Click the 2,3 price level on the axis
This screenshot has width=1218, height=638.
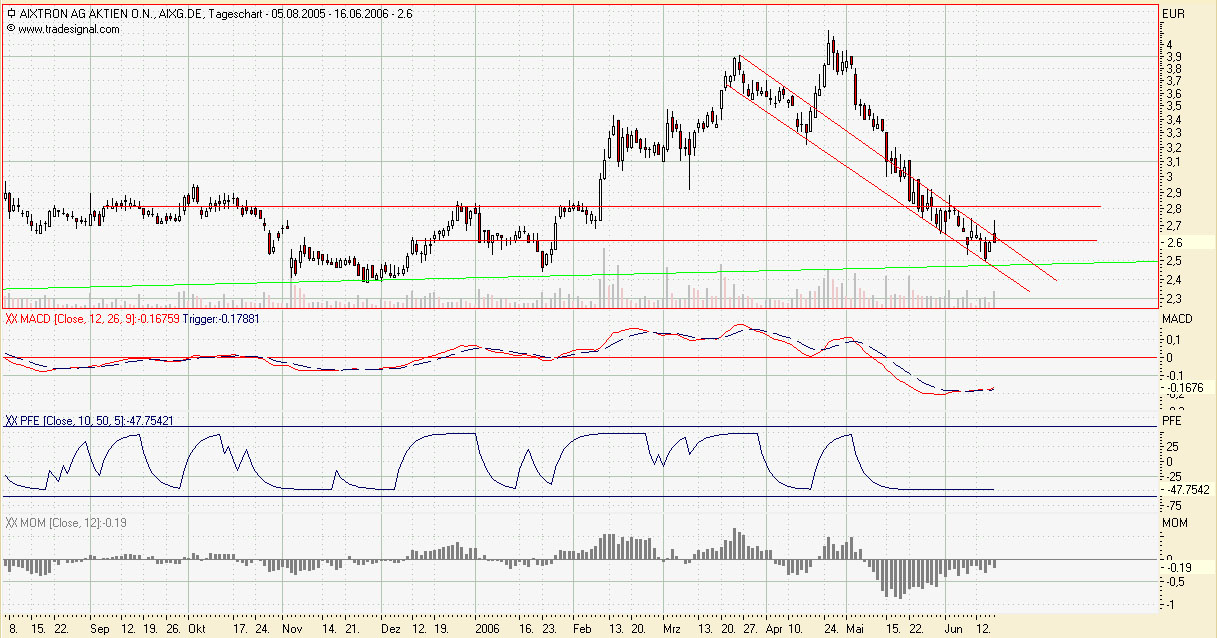1174,298
